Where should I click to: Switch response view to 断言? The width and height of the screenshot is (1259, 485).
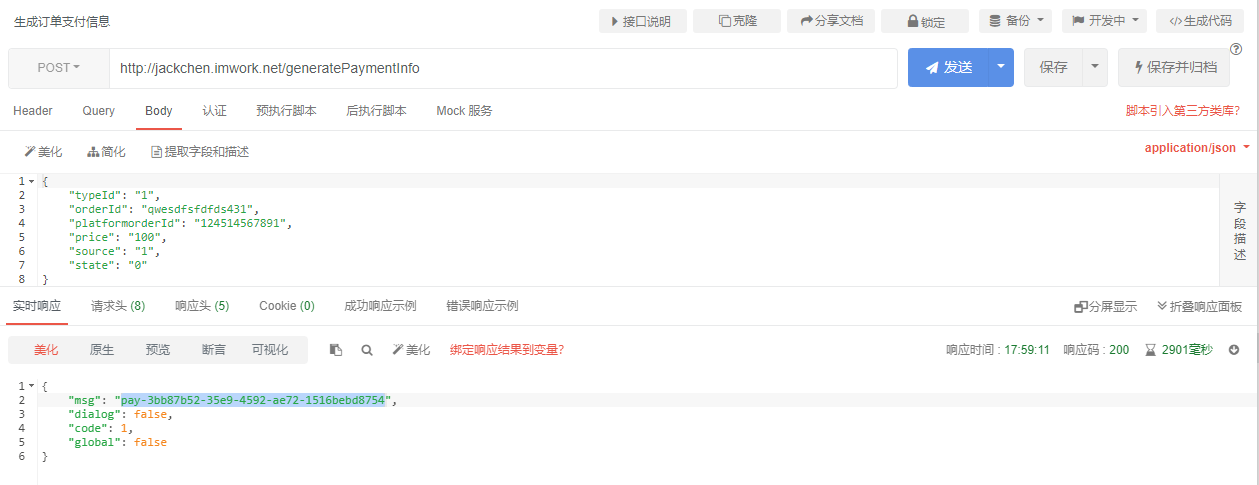pyautogui.click(x=213, y=350)
